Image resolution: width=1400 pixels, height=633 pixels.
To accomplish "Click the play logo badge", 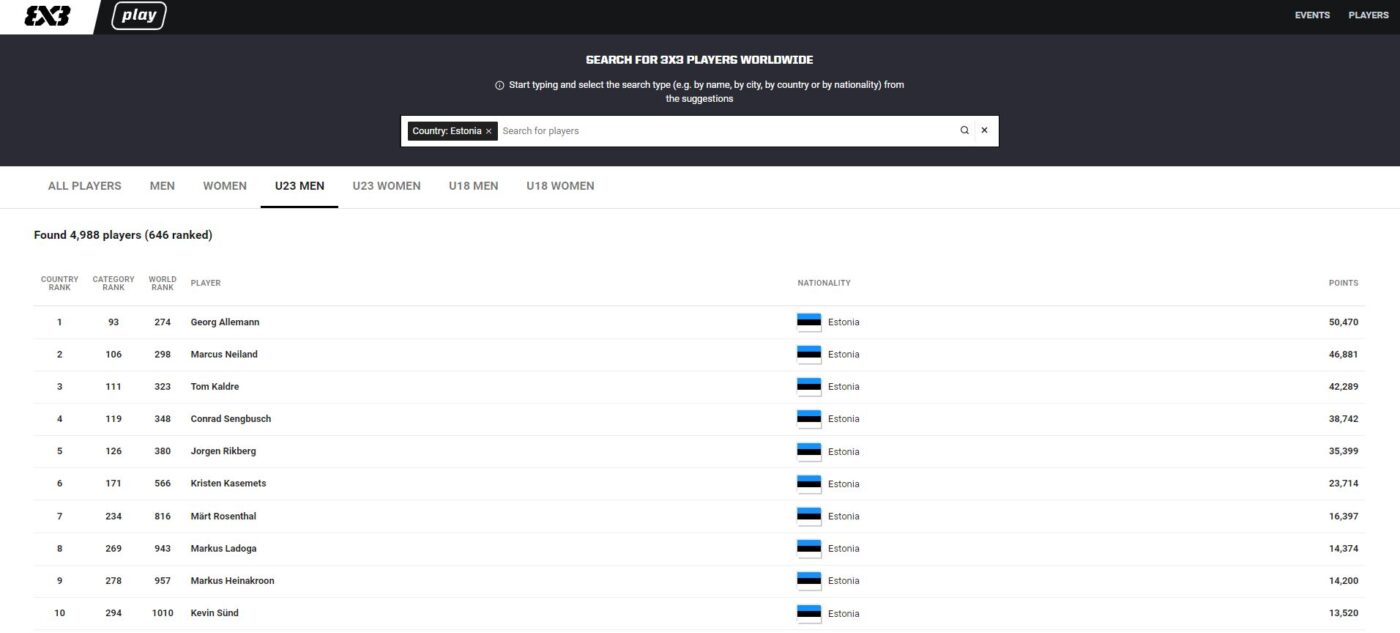I will [x=139, y=16].
